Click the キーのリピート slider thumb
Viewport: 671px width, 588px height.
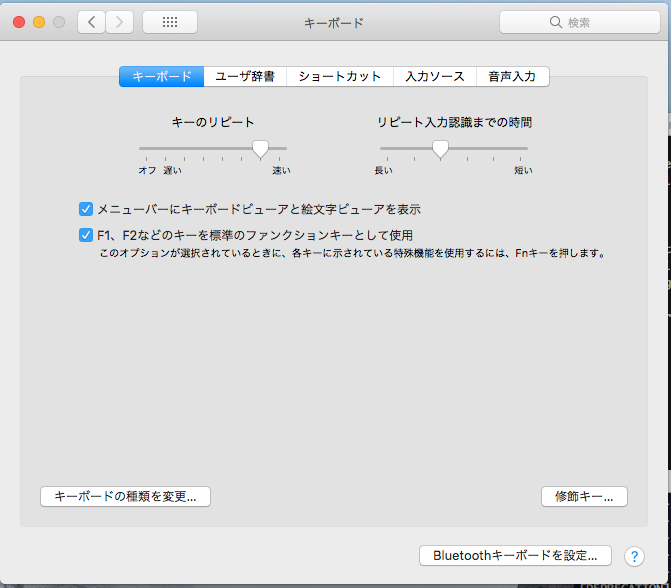coord(260,149)
